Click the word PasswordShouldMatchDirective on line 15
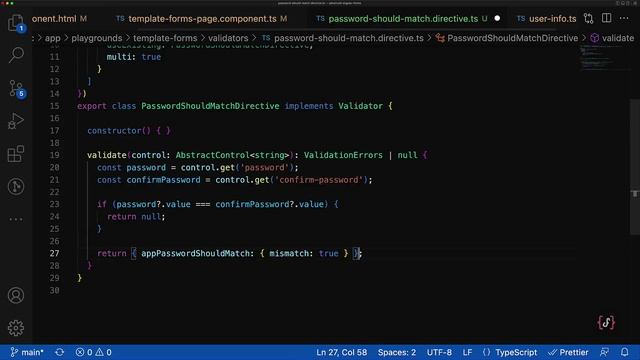 (210, 106)
